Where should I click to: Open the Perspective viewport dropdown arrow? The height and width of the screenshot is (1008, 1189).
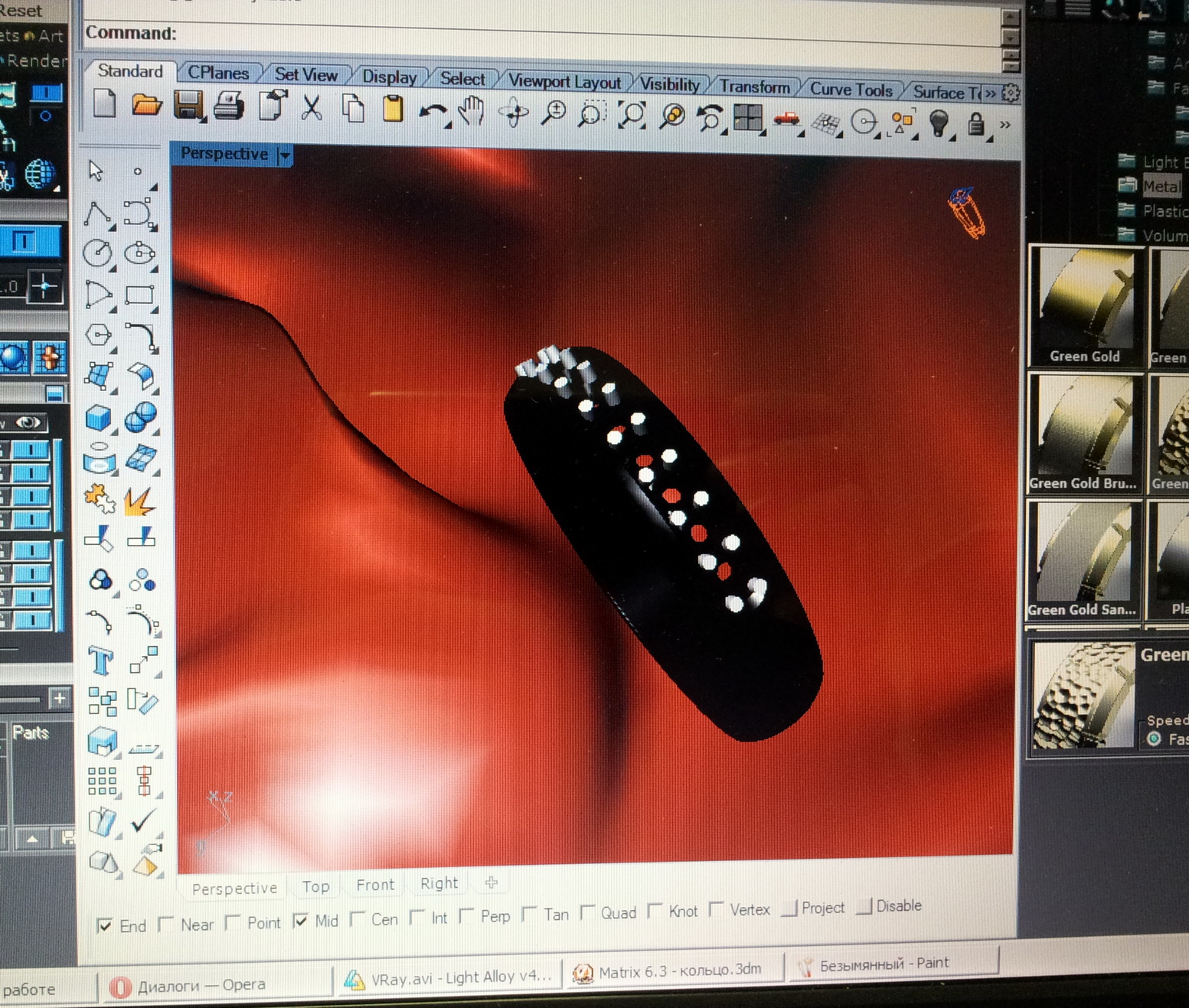pos(285,155)
